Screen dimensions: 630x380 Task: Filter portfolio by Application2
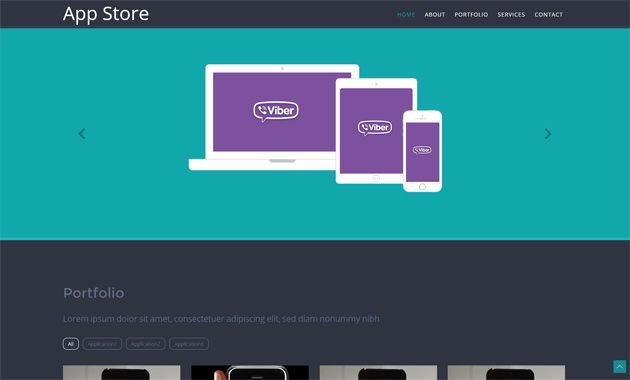(x=145, y=344)
